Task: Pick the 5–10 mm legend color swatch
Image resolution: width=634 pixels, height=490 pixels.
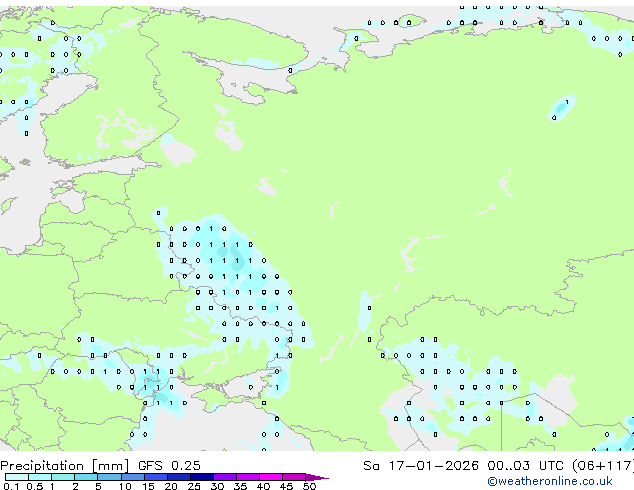Action: [x=109, y=477]
